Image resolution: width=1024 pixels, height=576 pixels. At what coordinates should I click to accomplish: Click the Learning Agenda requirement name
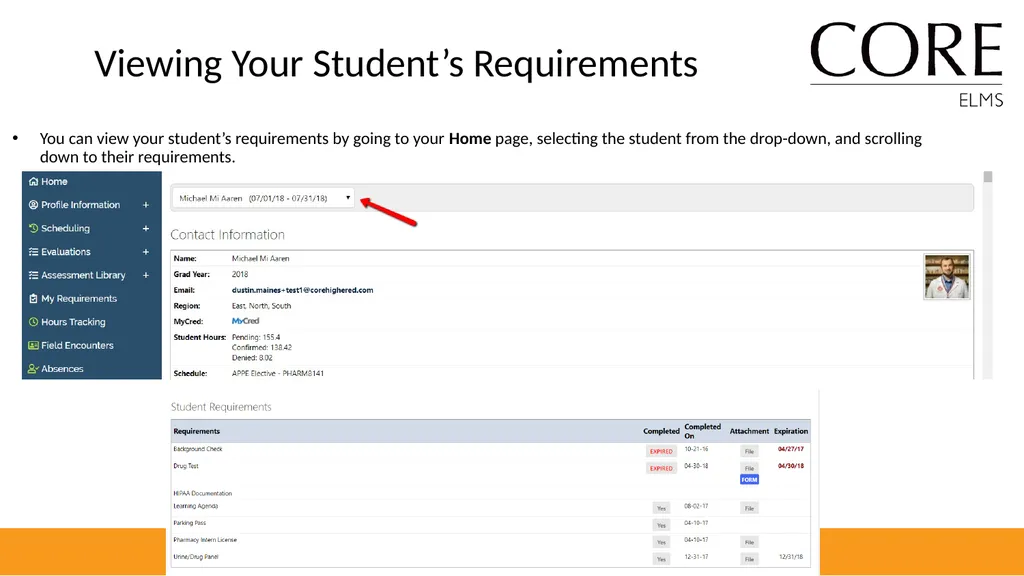pos(196,506)
